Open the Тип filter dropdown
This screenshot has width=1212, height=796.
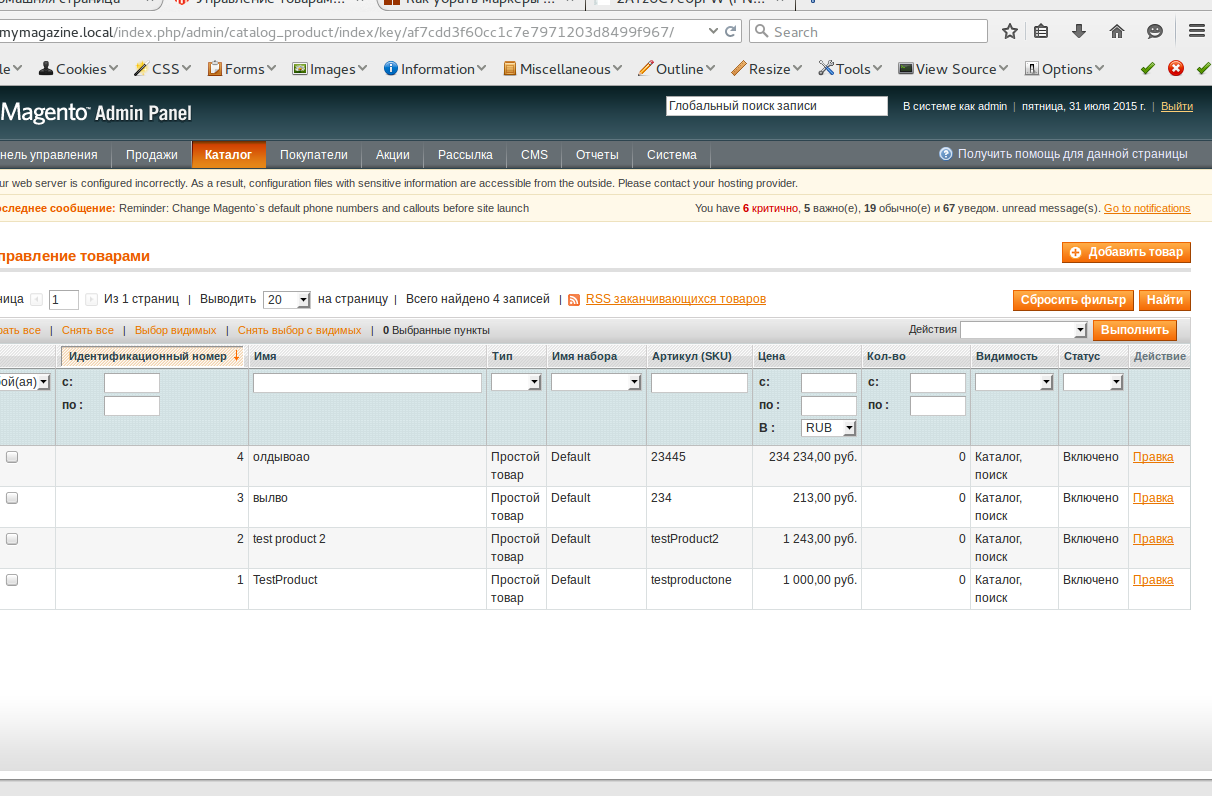pyautogui.click(x=516, y=382)
